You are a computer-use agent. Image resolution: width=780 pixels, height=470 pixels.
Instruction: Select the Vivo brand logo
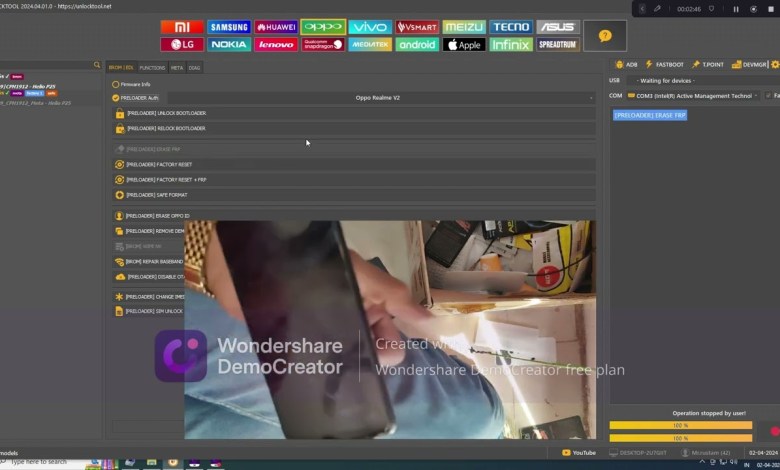370,27
